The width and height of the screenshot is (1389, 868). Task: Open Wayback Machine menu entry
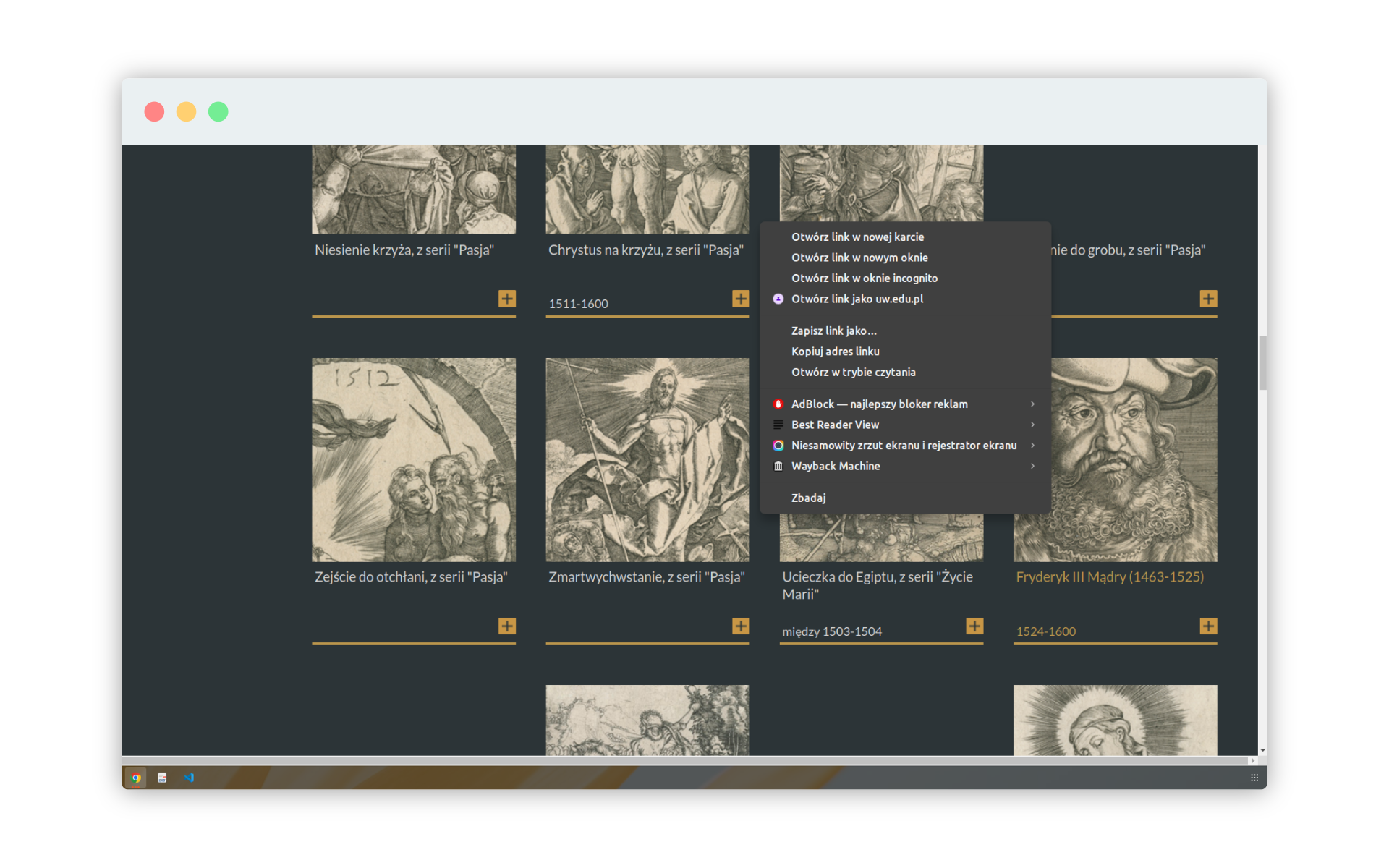tap(905, 467)
